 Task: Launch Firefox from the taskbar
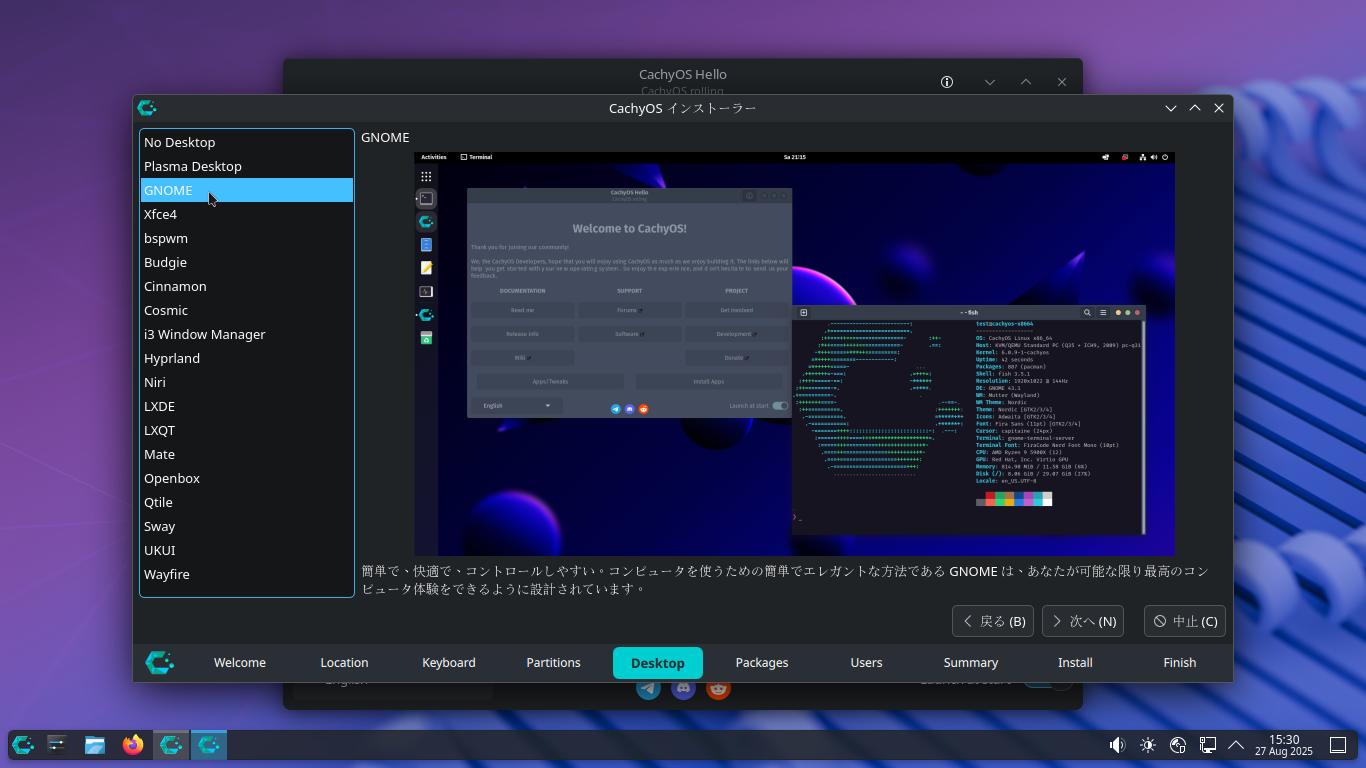click(133, 745)
